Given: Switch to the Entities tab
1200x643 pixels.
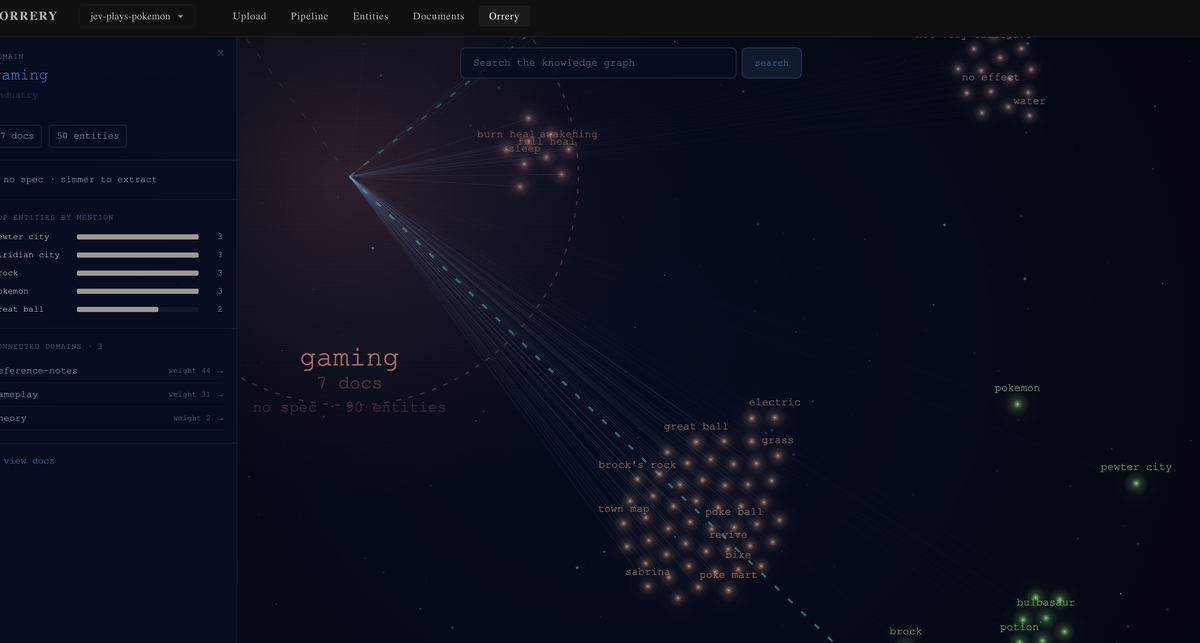Looking at the screenshot, I should coord(370,16).
